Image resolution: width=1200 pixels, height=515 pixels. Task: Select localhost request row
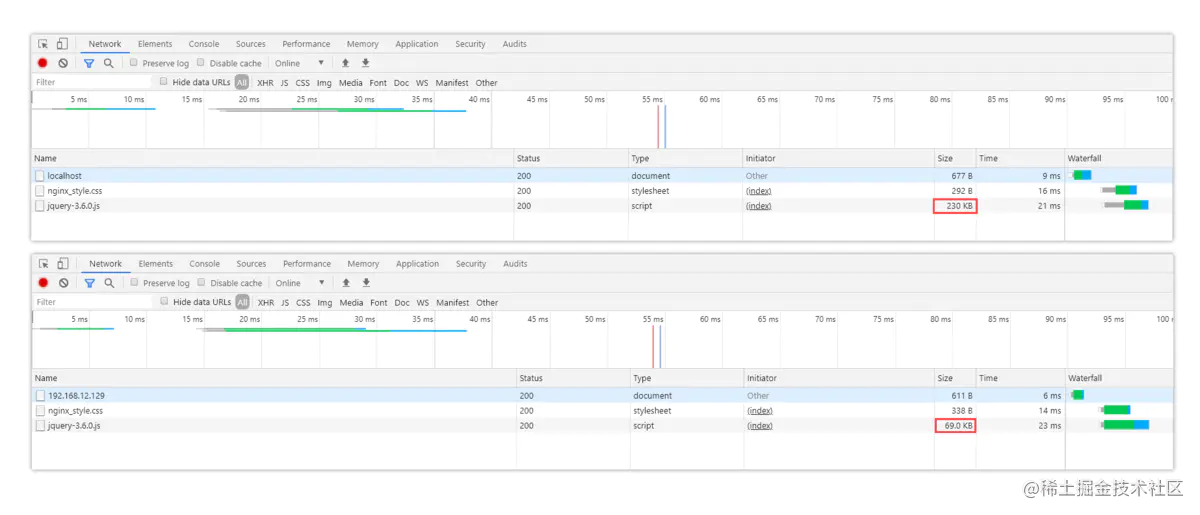click(601, 176)
